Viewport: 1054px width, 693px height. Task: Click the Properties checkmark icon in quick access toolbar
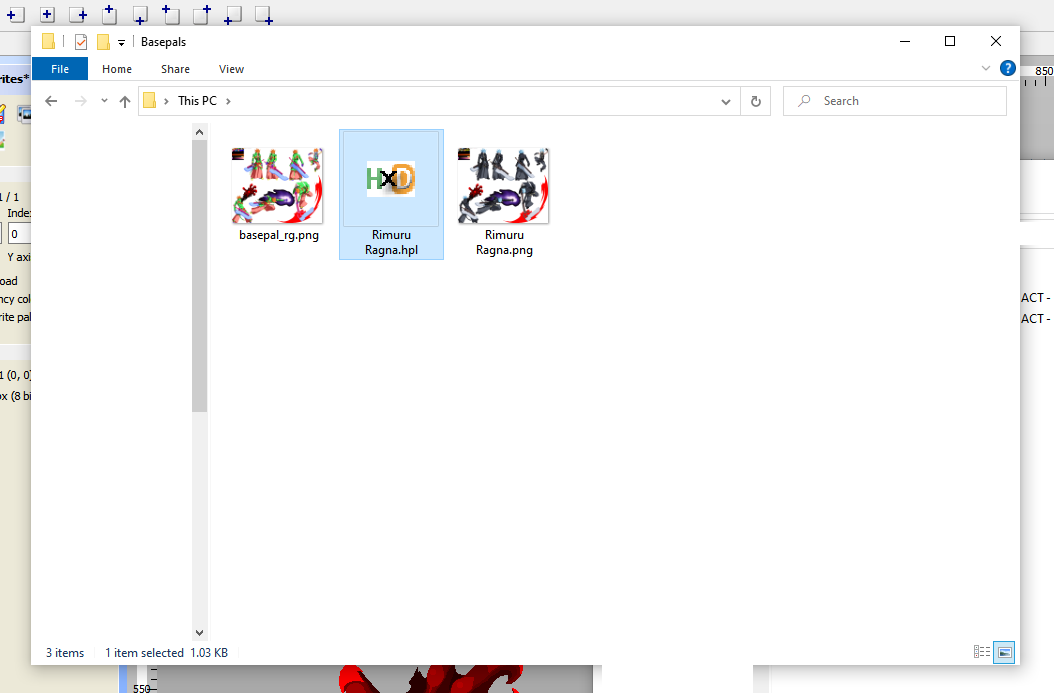pyautogui.click(x=81, y=42)
